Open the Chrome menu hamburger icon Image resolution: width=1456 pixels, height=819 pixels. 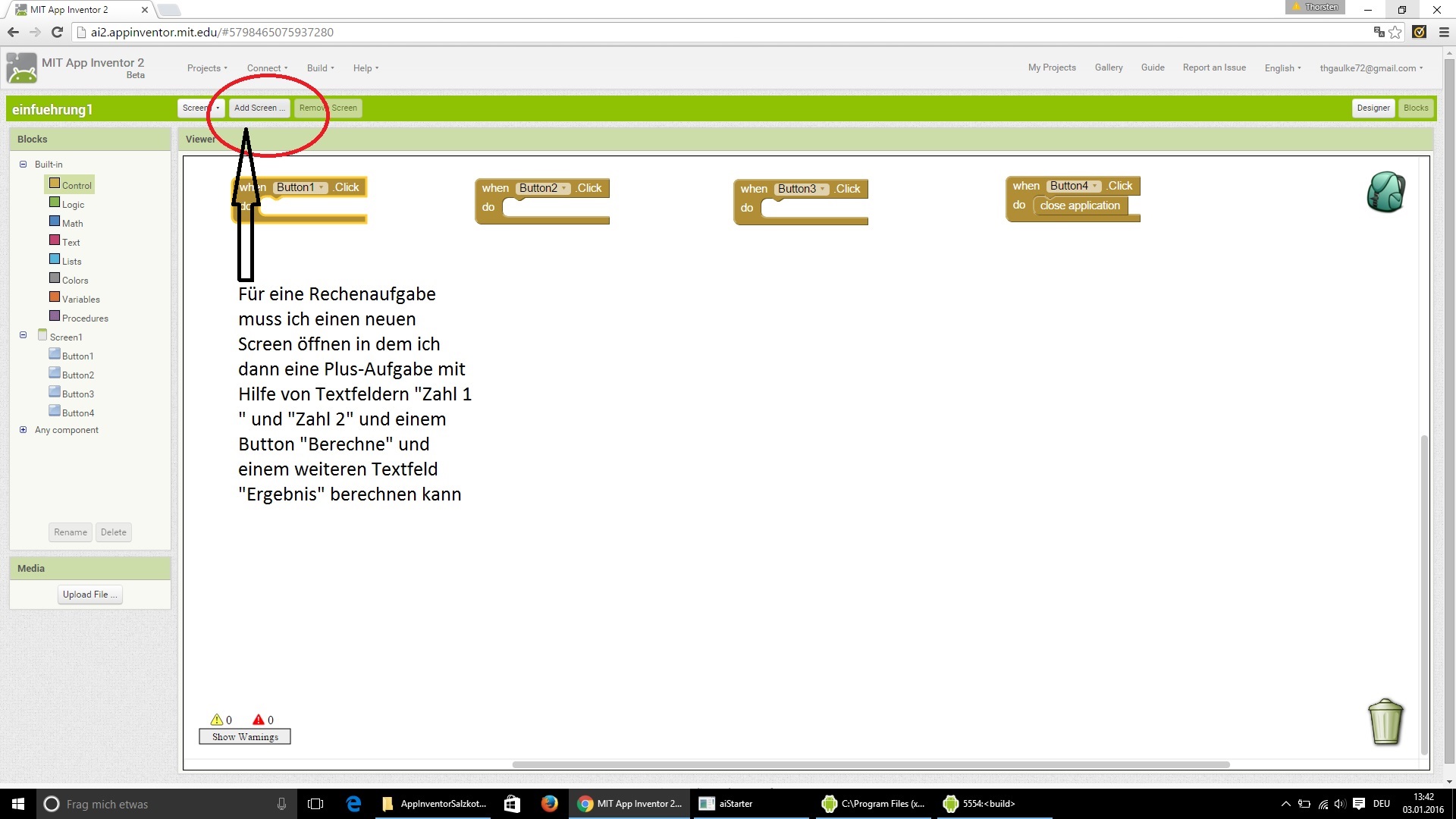tap(1444, 32)
